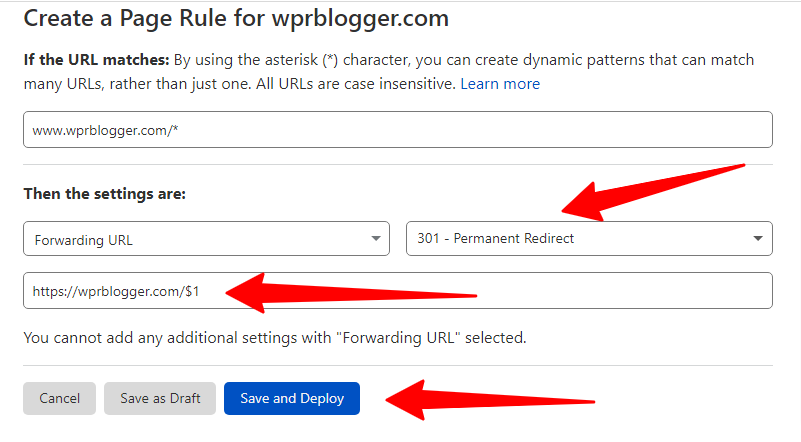The width and height of the screenshot is (801, 442).
Task: Focus the www.wprblogger.com/* URL match field
Action: (x=398, y=130)
